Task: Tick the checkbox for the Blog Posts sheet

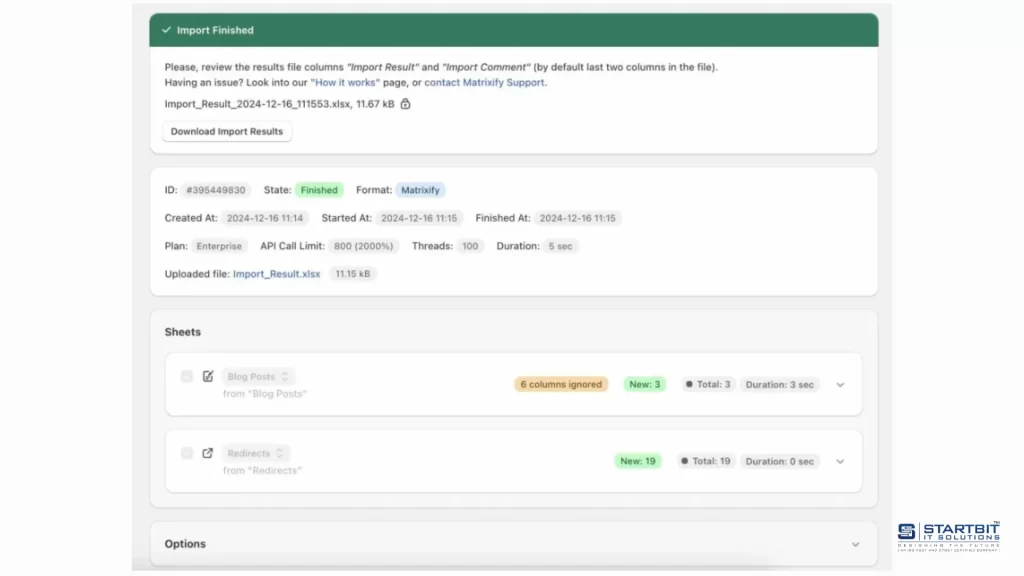Action: (187, 376)
